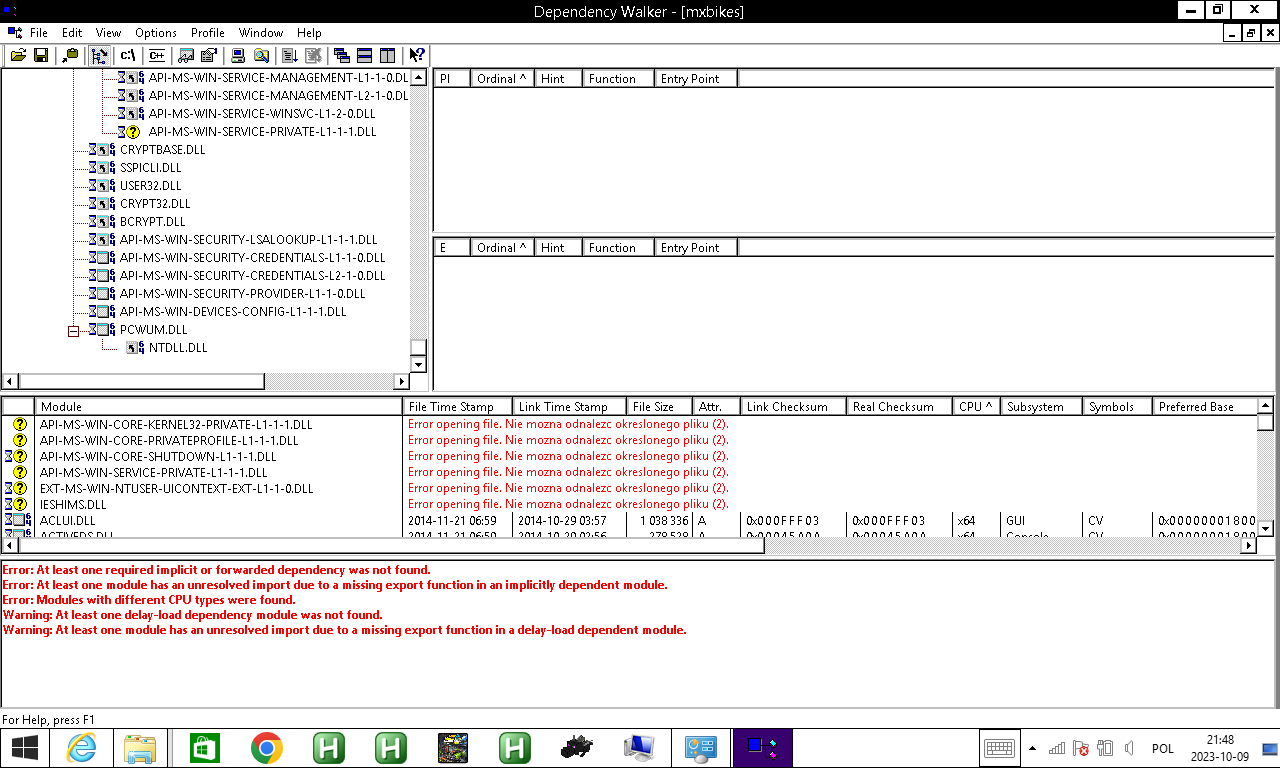Click the Start Profiling toolbar icon

click(290, 55)
